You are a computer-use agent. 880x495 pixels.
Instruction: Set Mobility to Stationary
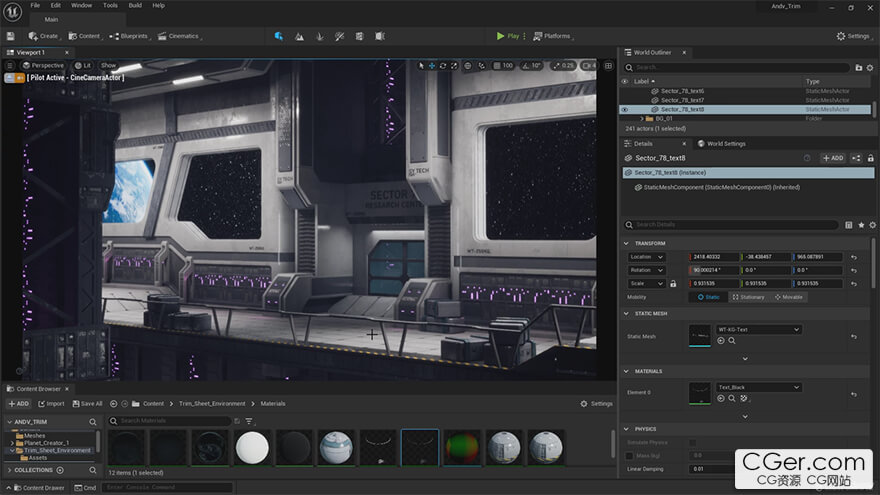(748, 297)
